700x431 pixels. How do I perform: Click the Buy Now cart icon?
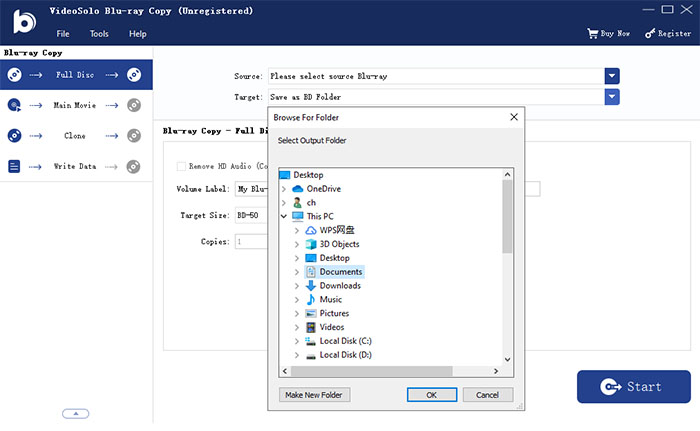592,33
